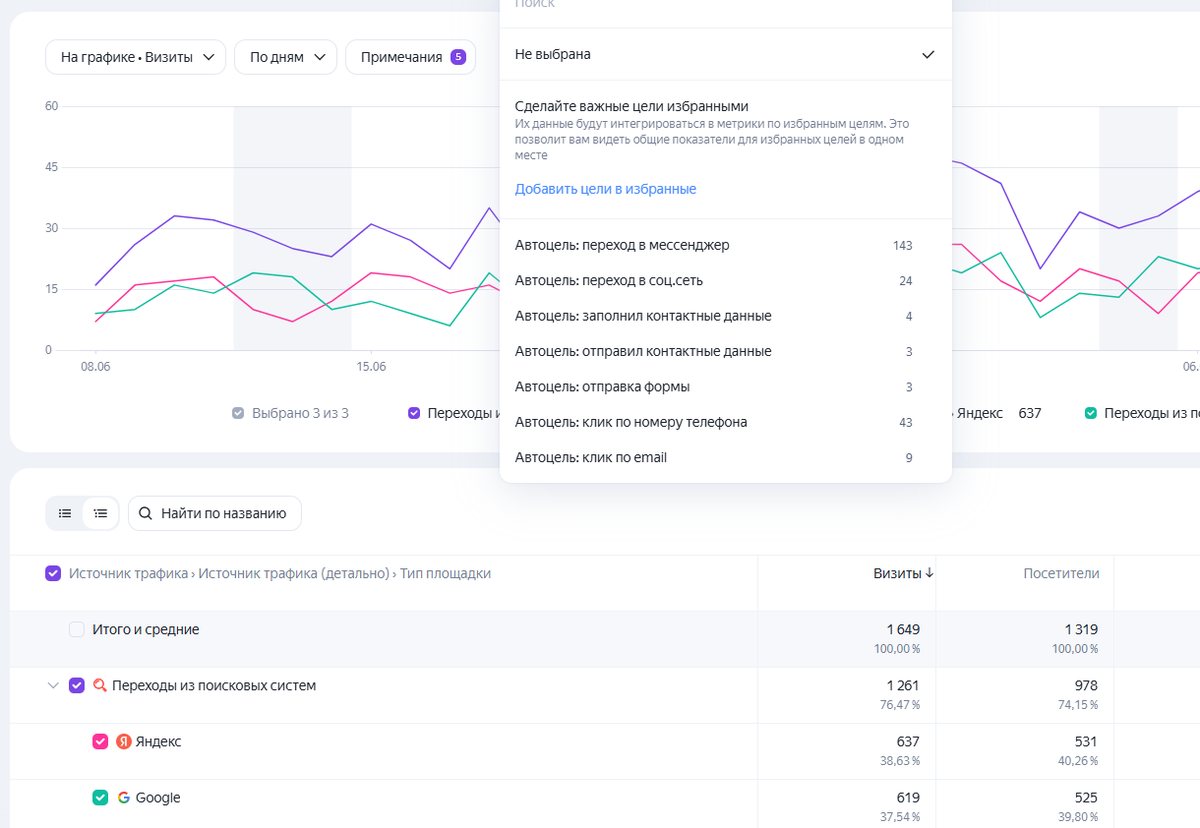Screen dimensions: 1200x828
Task: Click the Итого и средние label
Action: (146, 630)
